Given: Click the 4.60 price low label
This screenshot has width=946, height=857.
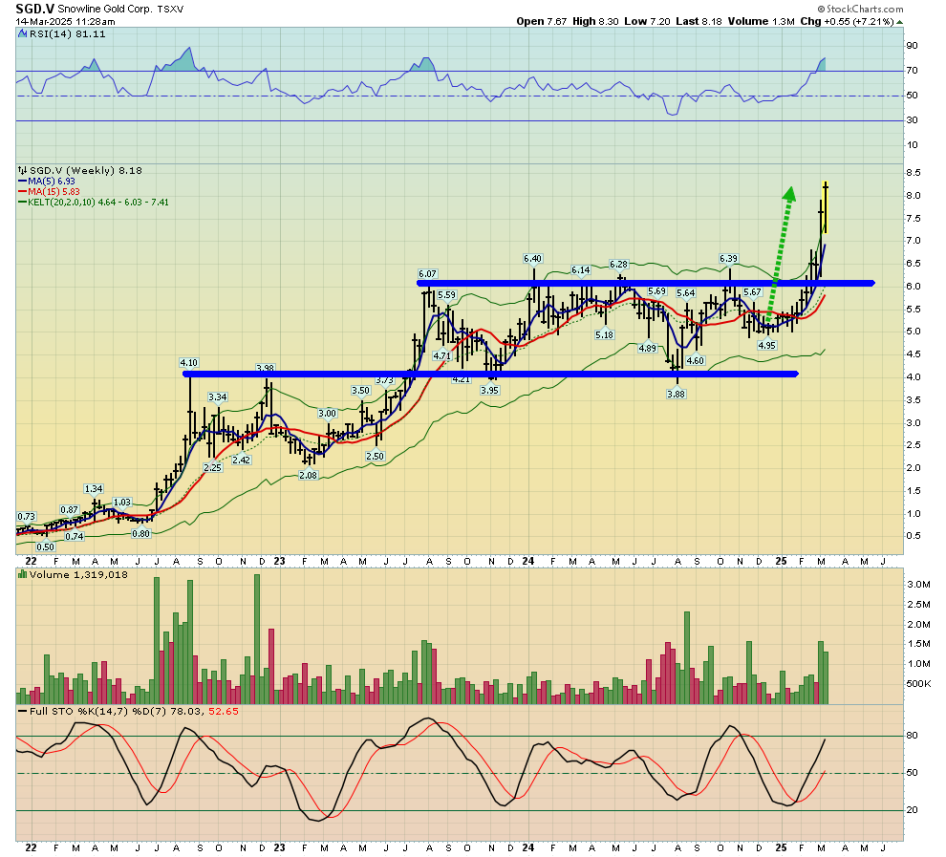Looking at the screenshot, I should (696, 361).
